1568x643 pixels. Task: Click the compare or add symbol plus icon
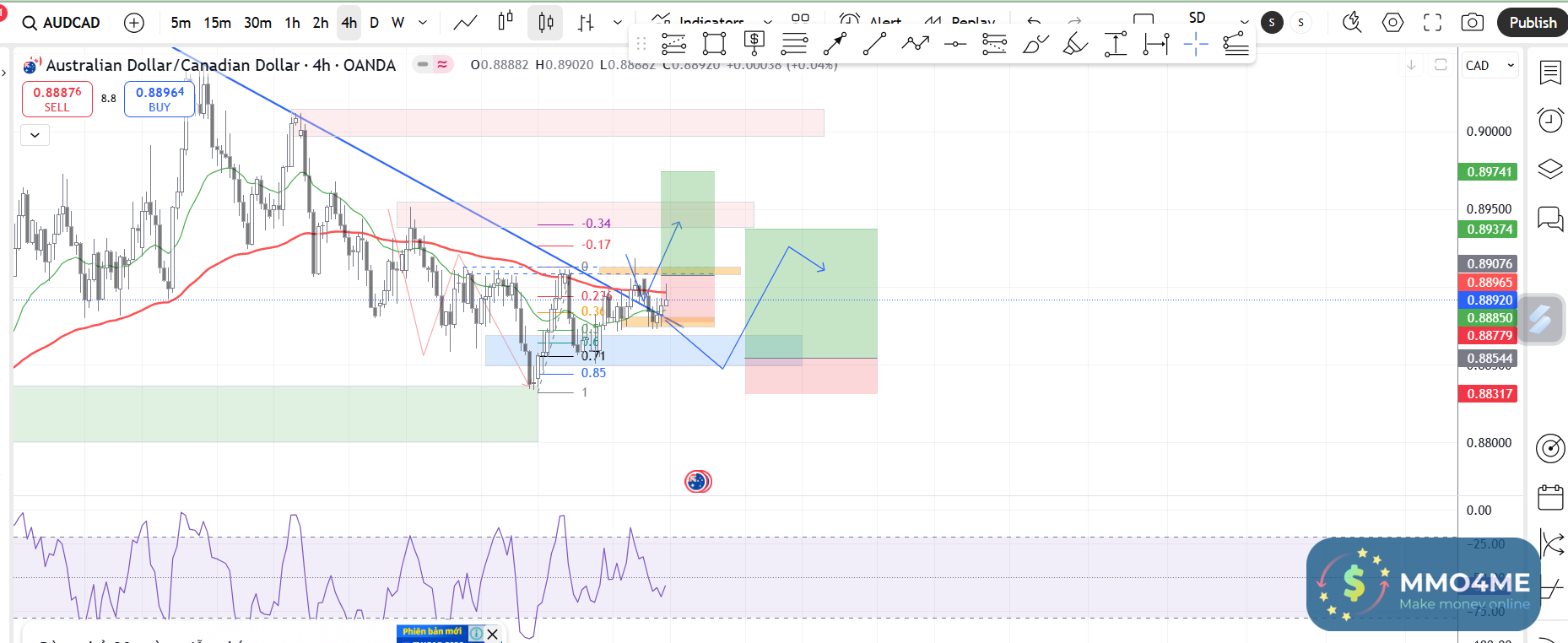pos(134,23)
